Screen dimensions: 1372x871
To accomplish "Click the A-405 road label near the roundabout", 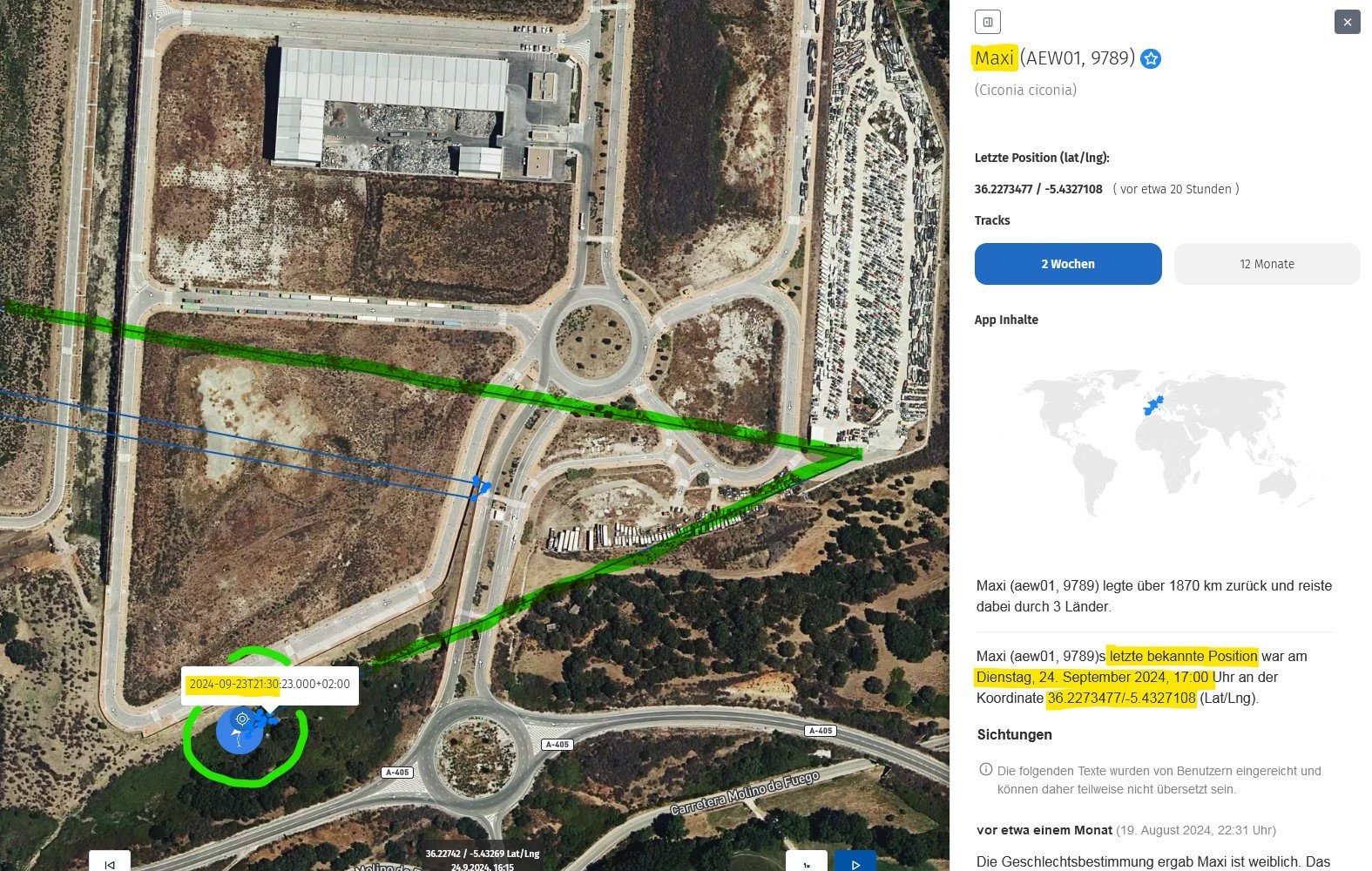I will click(557, 745).
